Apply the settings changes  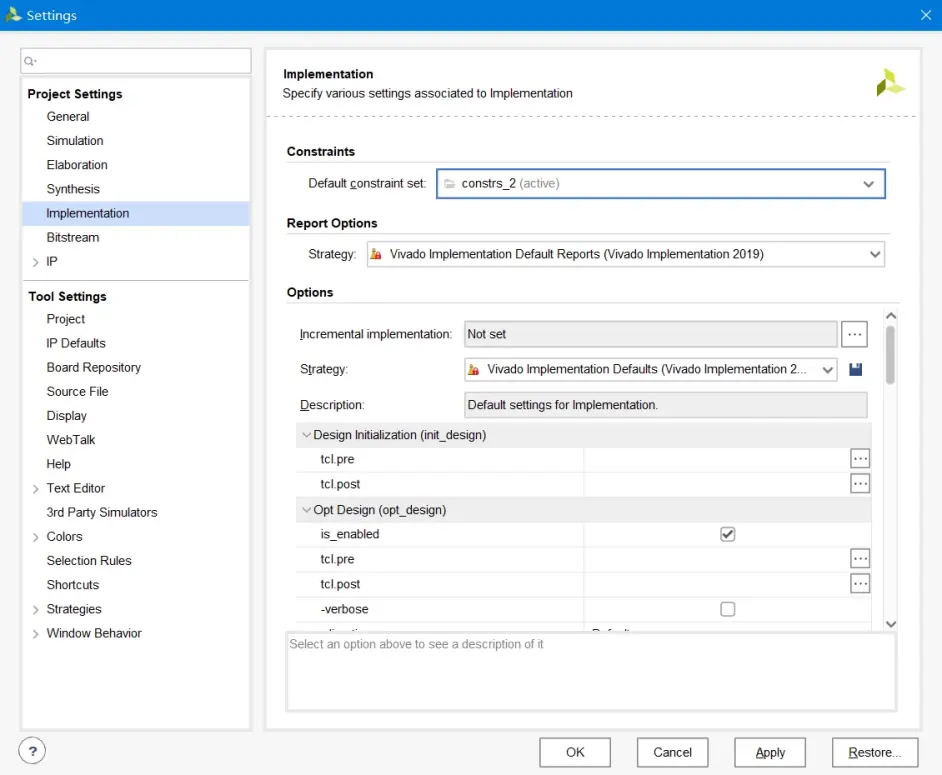tap(770, 753)
